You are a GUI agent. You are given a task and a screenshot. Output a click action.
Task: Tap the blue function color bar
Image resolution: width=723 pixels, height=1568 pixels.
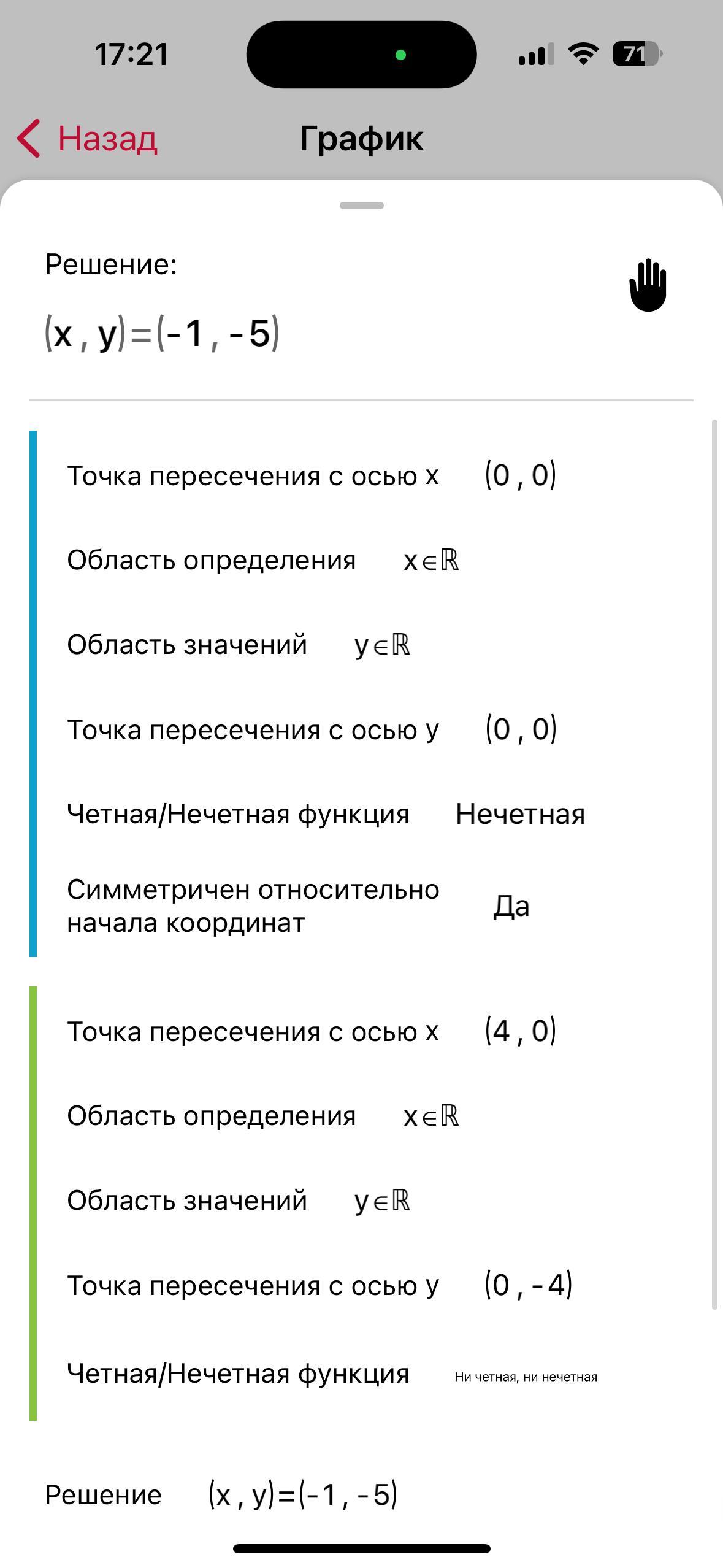coord(33,693)
